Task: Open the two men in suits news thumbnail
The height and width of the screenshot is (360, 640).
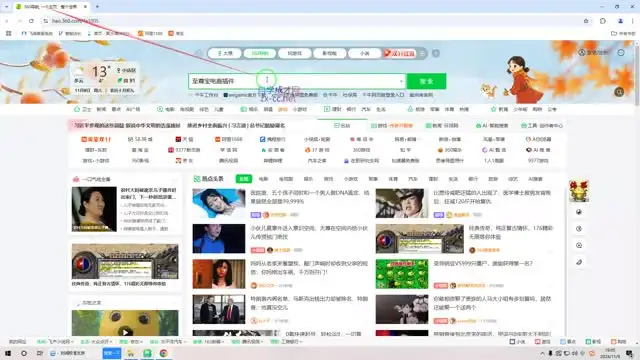Action: coord(219,309)
